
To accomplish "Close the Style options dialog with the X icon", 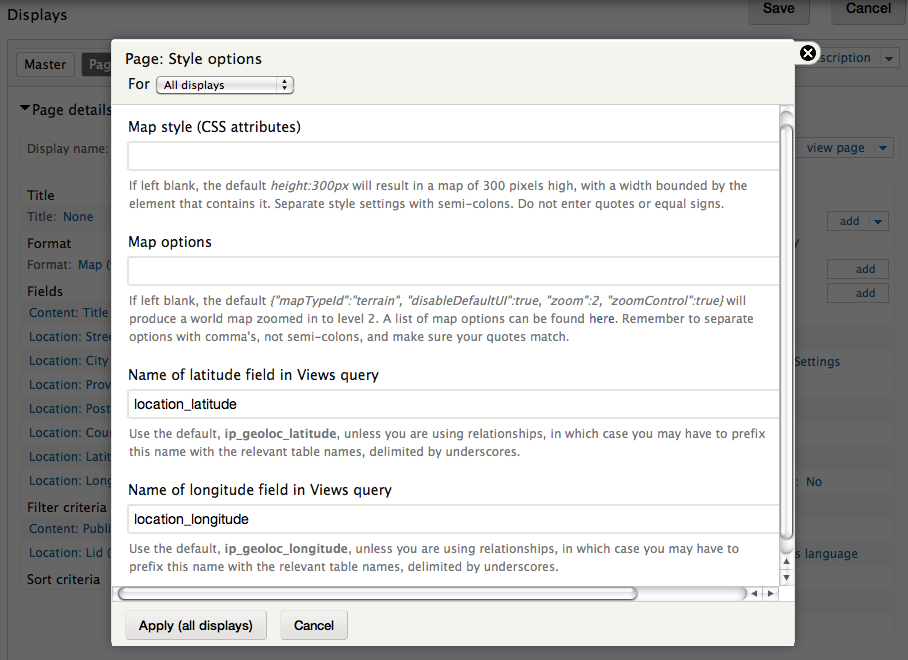I will click(x=807, y=53).
